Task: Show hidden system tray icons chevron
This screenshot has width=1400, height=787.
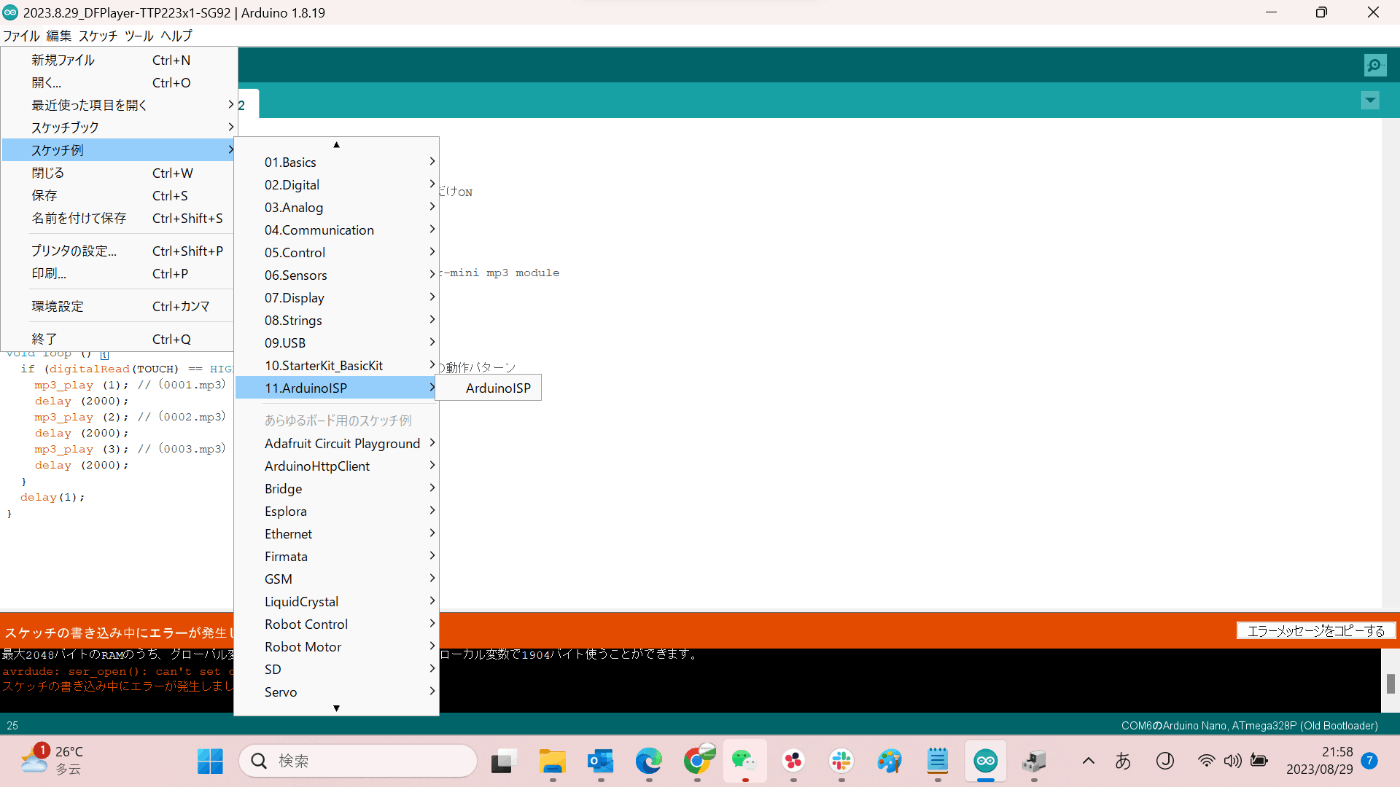Action: [1089, 761]
